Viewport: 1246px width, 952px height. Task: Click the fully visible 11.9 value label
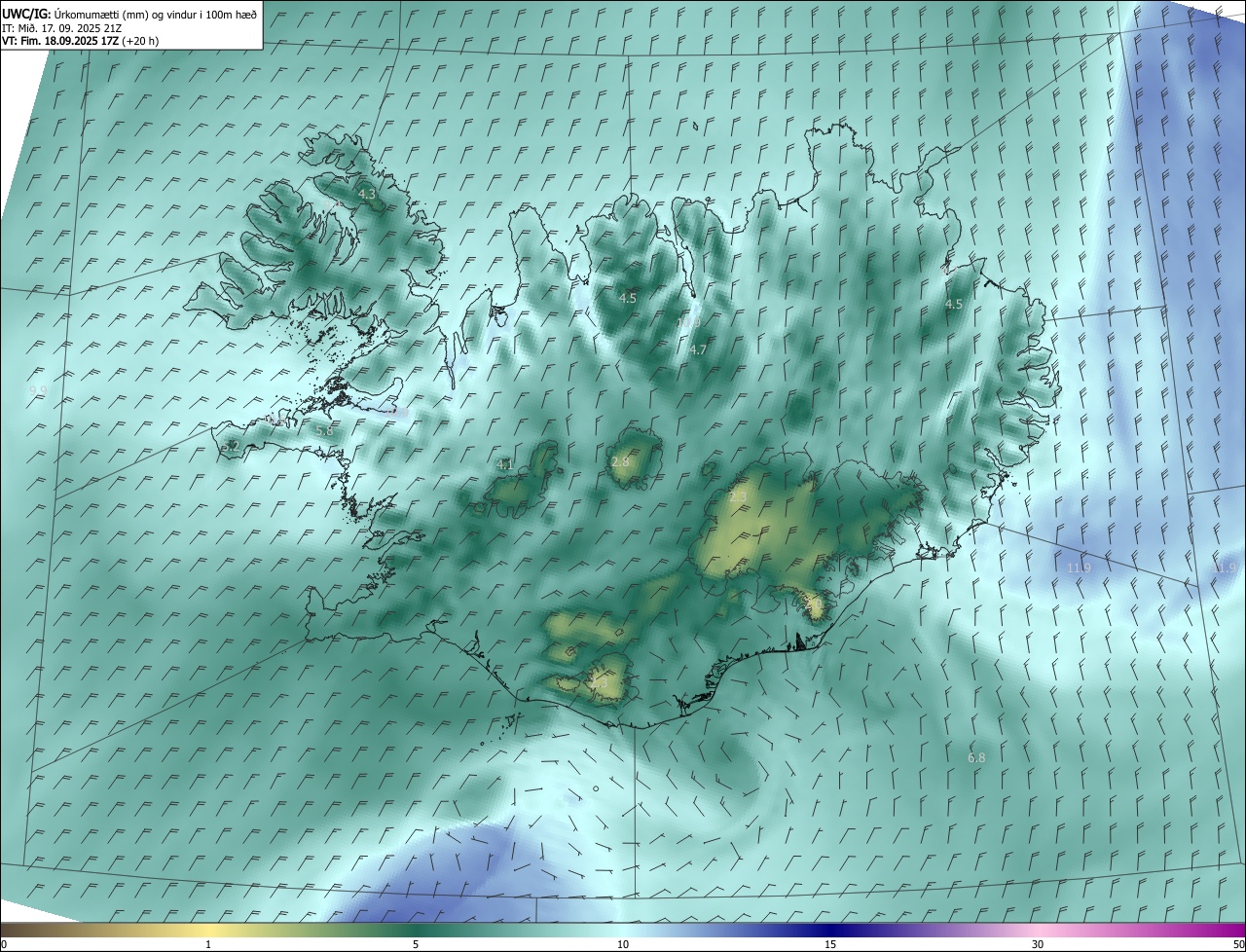1079,568
